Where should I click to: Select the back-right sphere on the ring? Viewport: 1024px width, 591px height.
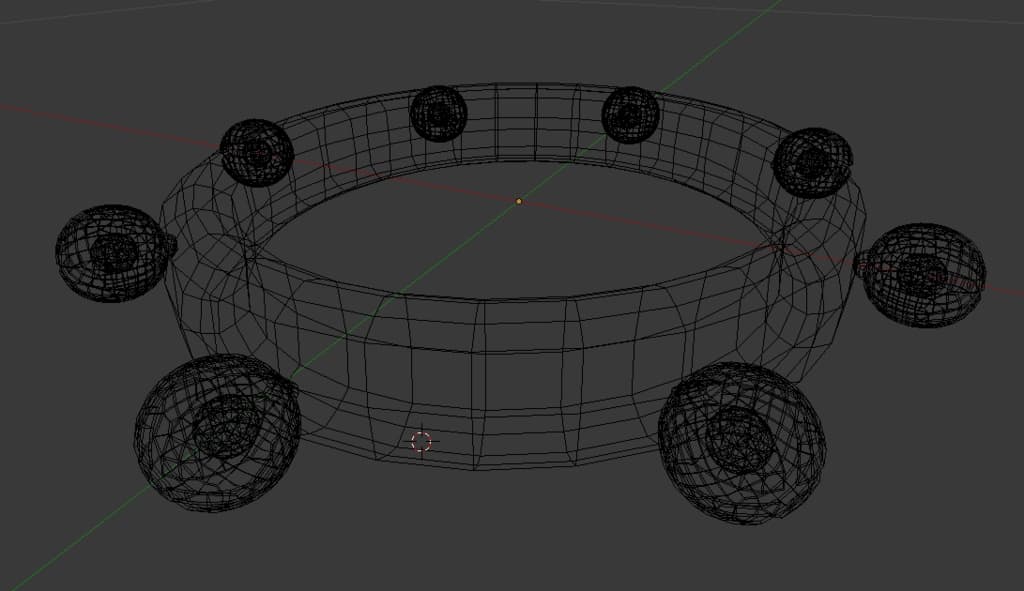coord(812,162)
